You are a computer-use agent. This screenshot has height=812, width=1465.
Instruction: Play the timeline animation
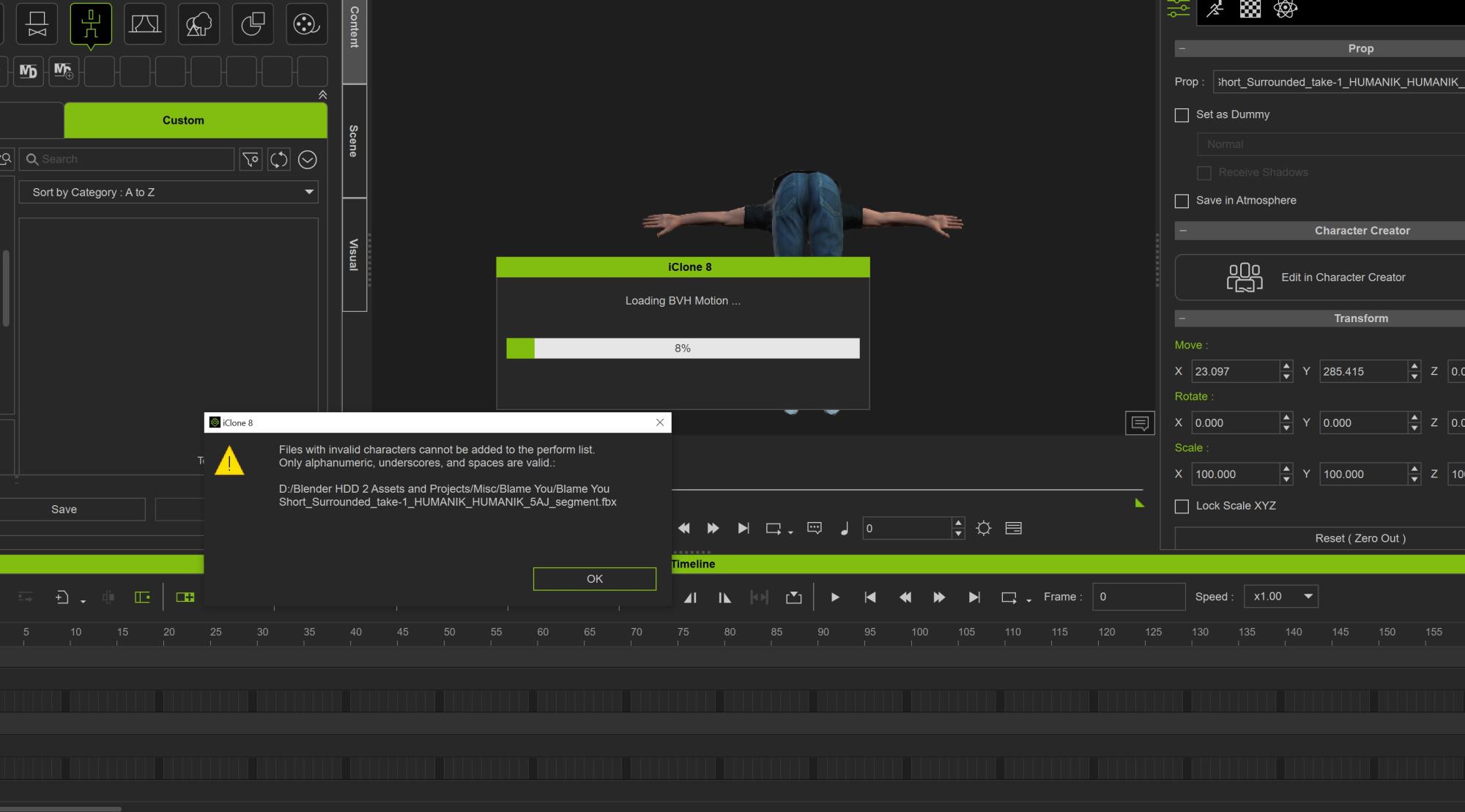click(835, 597)
